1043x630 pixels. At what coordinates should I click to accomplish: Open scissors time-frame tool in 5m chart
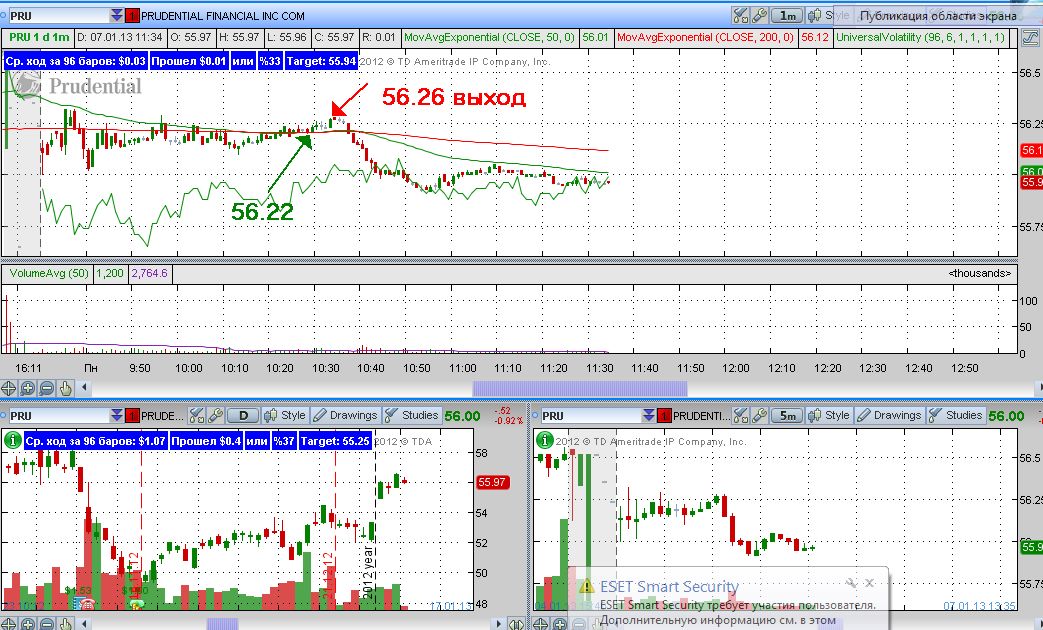[740, 416]
